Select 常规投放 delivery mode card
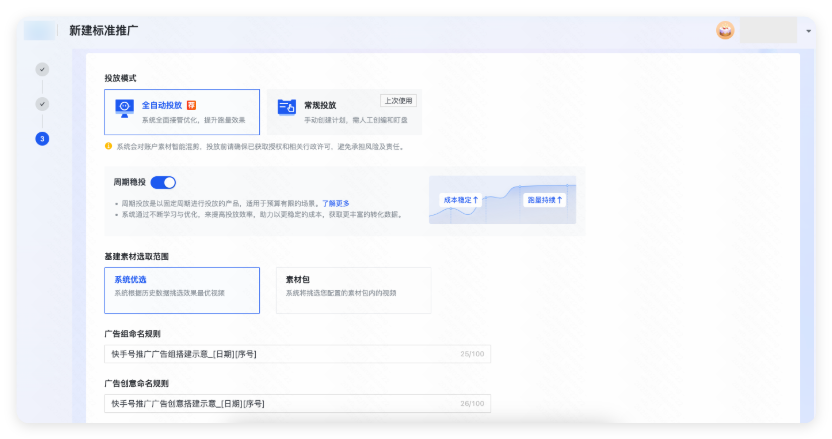832x439 pixels. tap(344, 112)
